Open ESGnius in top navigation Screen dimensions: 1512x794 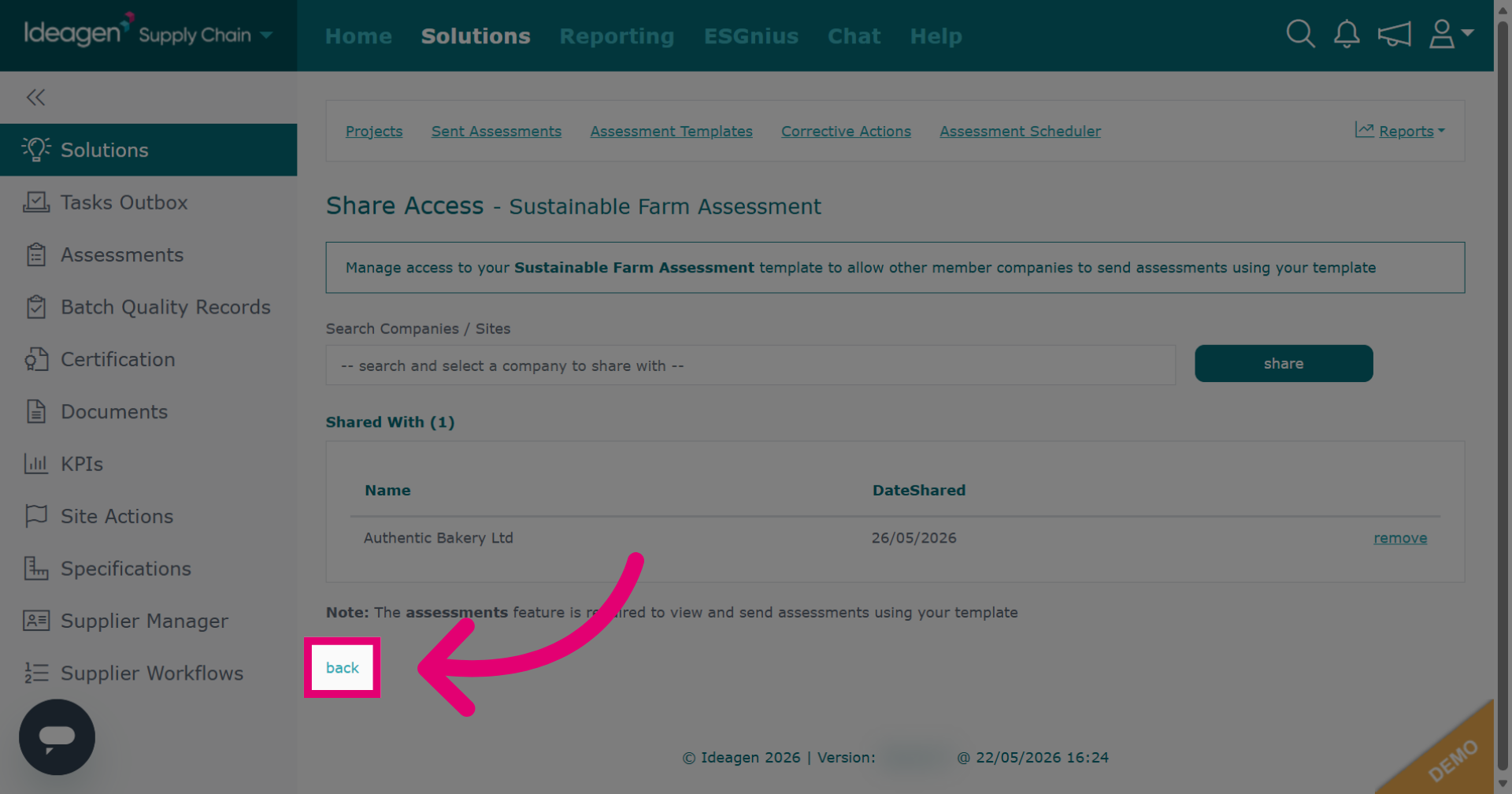point(751,36)
